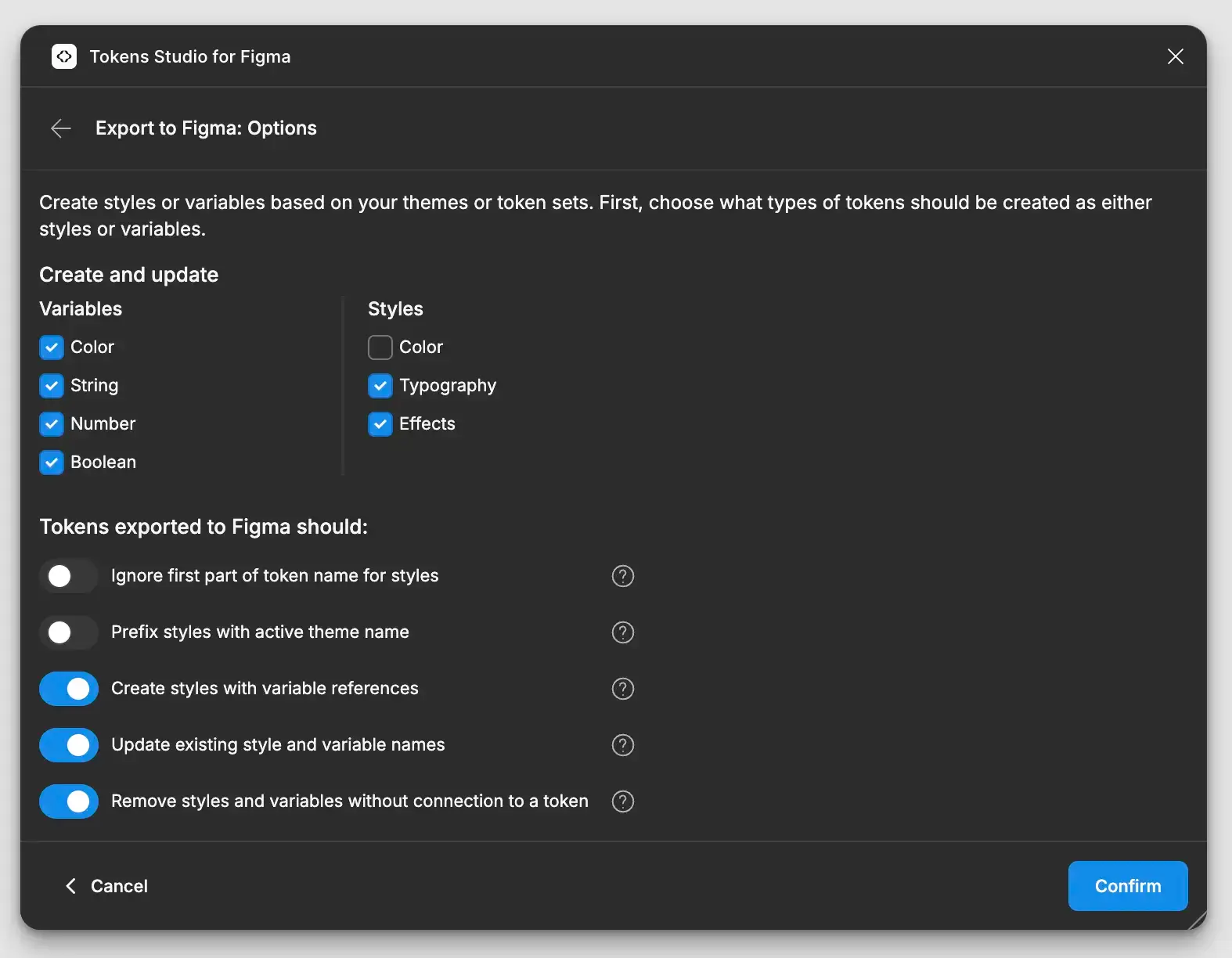Screen dimensions: 1232x958
Task: Disable the Effects styles checkbox
Action: [x=380, y=424]
